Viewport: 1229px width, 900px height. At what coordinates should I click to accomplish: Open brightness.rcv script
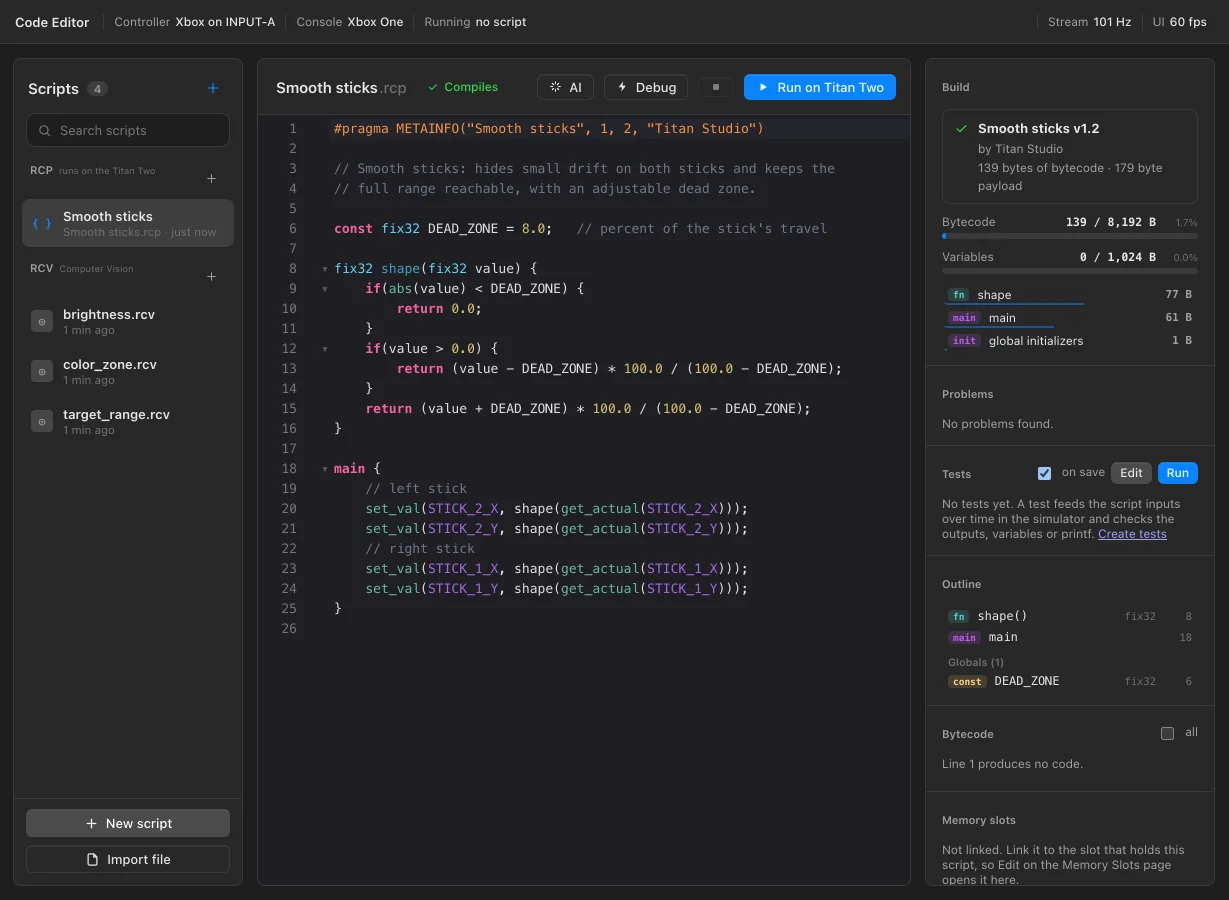[x=128, y=321]
